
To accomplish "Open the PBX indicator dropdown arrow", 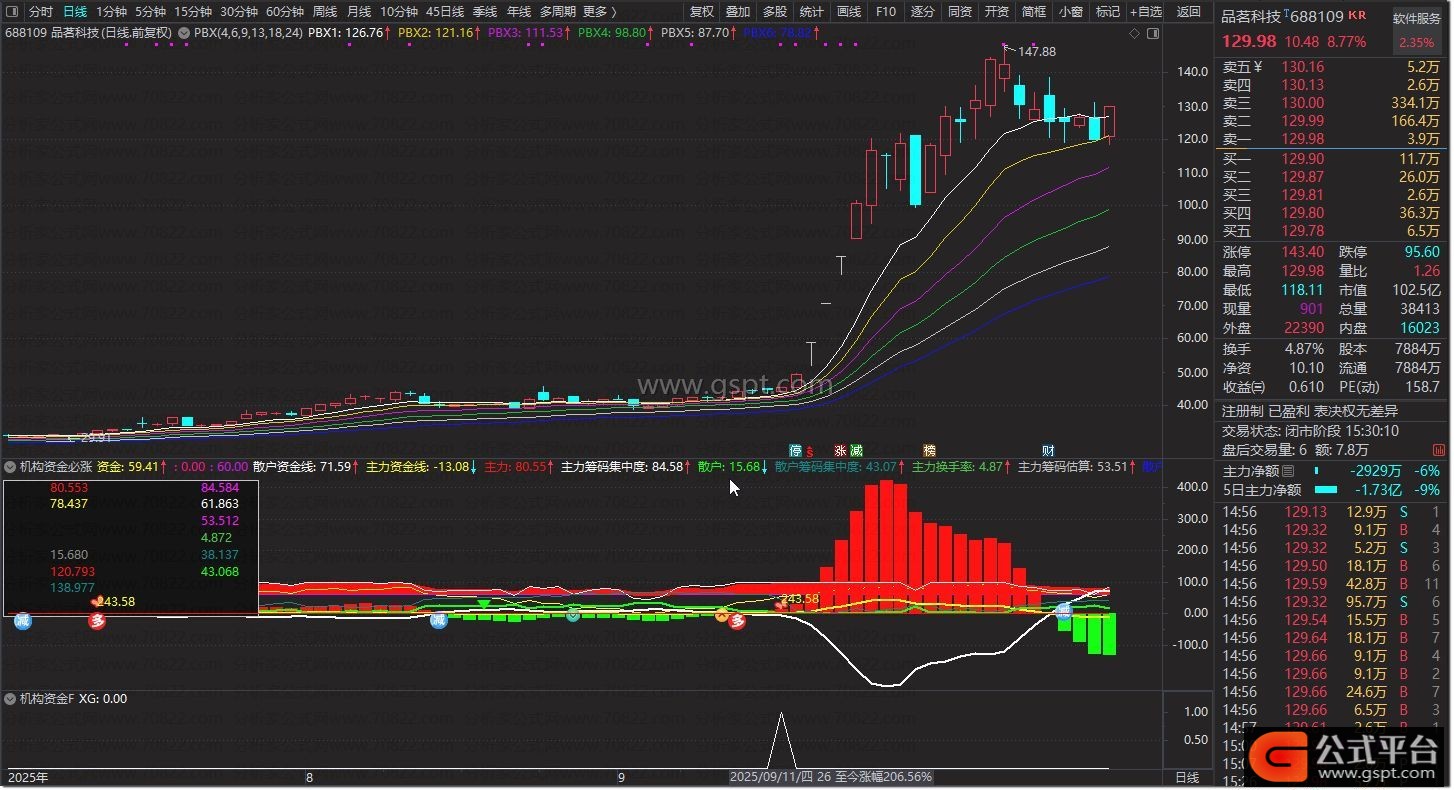I will point(184,33).
